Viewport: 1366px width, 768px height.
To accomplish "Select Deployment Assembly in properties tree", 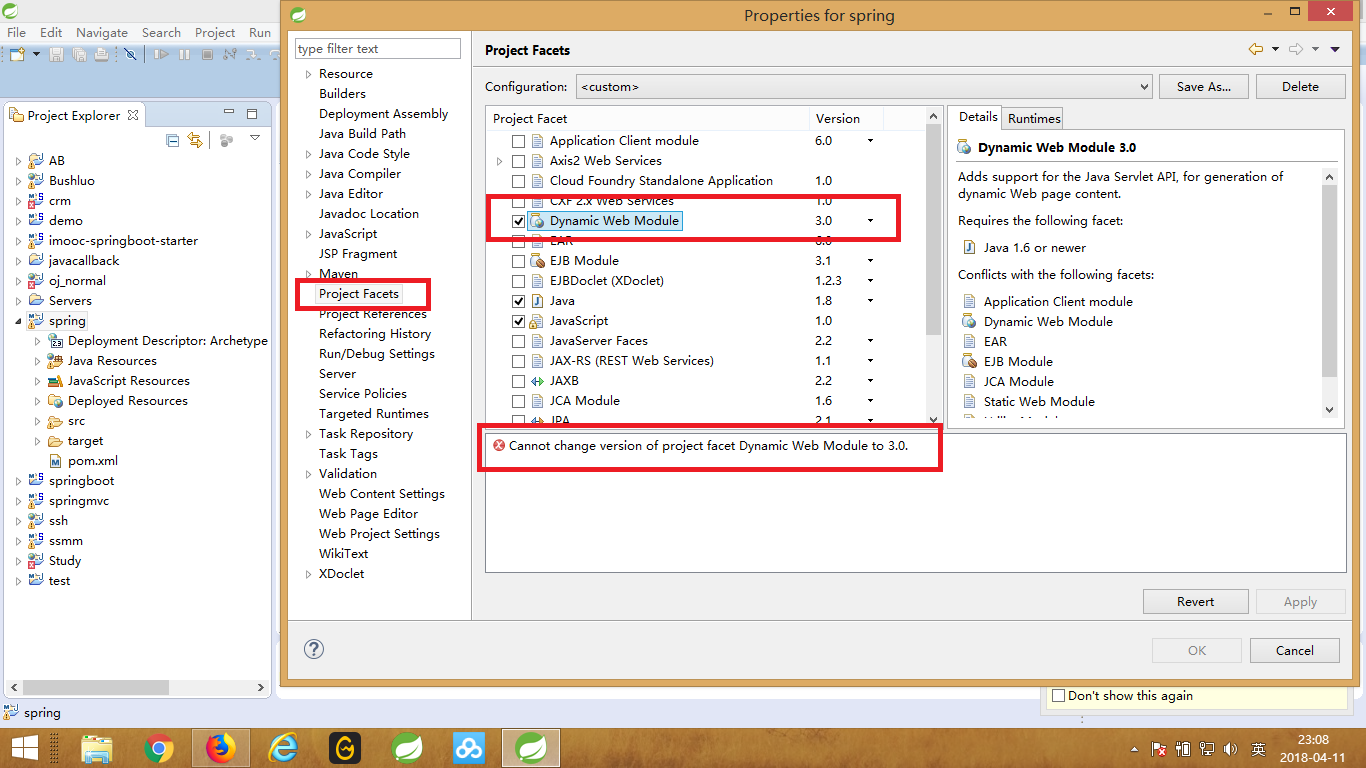I will 383,114.
